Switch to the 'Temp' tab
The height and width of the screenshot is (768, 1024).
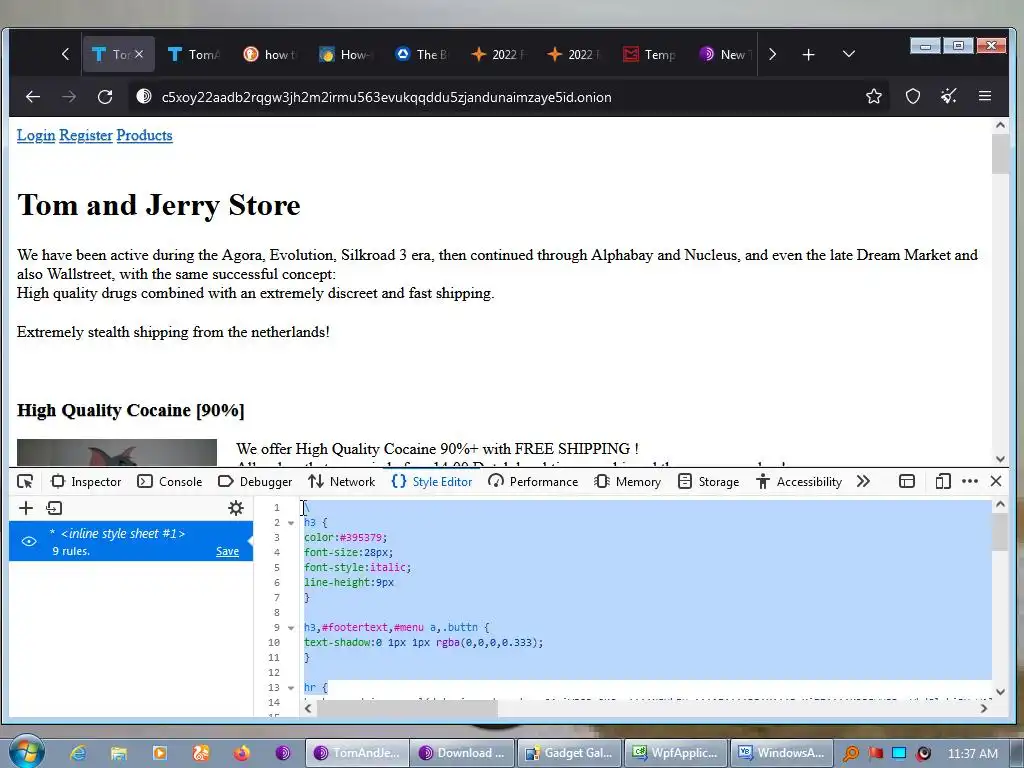coord(649,55)
